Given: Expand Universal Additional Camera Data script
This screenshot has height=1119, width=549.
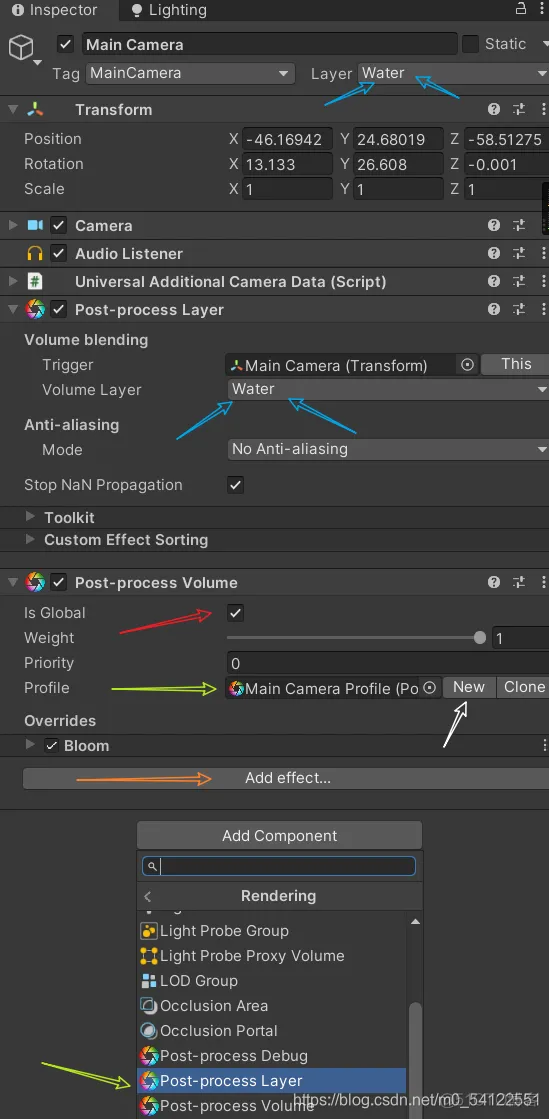Looking at the screenshot, I should coord(13,281).
